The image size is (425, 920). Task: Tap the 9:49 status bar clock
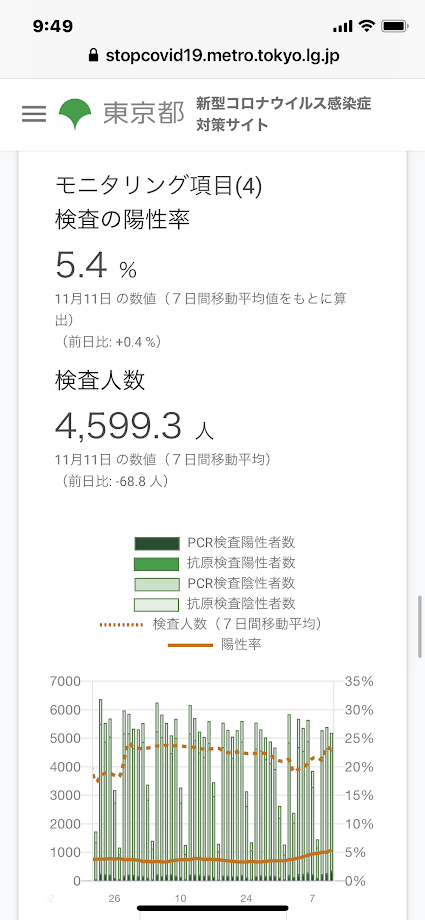(x=53, y=26)
